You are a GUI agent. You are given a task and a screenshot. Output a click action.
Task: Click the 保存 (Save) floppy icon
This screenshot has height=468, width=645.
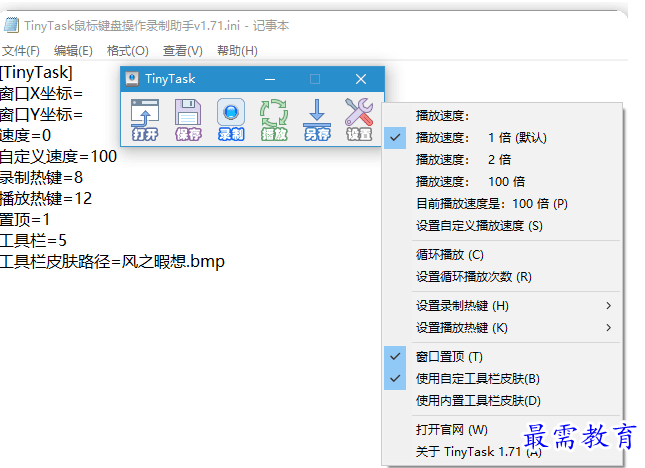(188, 120)
